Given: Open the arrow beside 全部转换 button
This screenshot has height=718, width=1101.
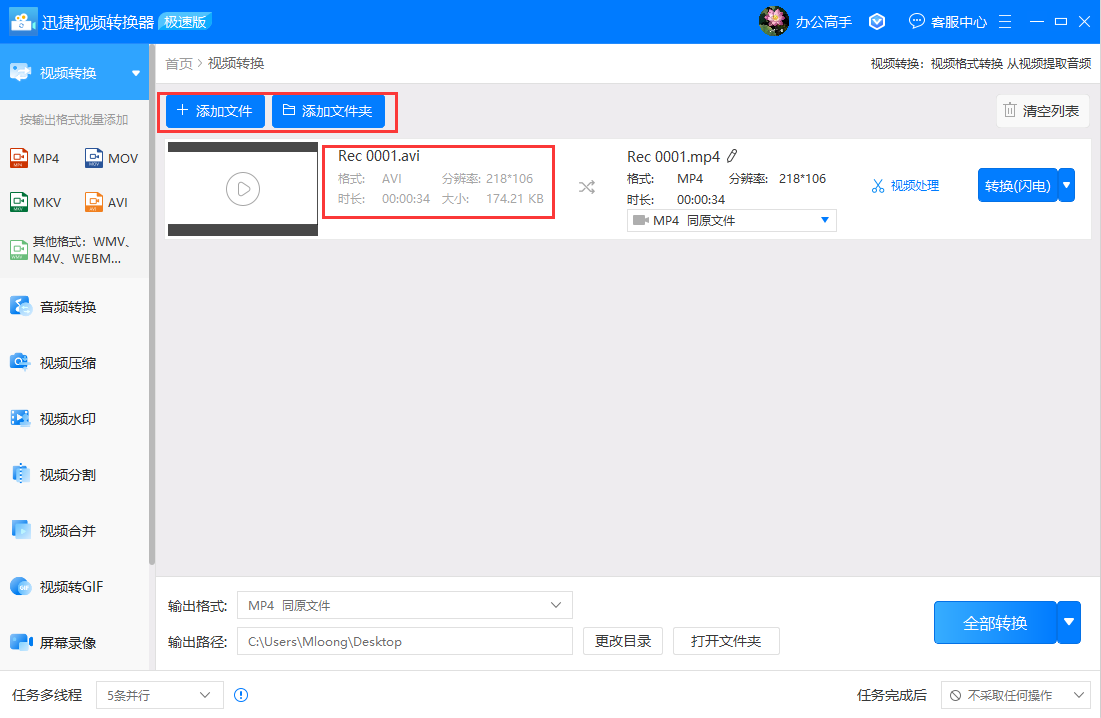Looking at the screenshot, I should [1069, 622].
